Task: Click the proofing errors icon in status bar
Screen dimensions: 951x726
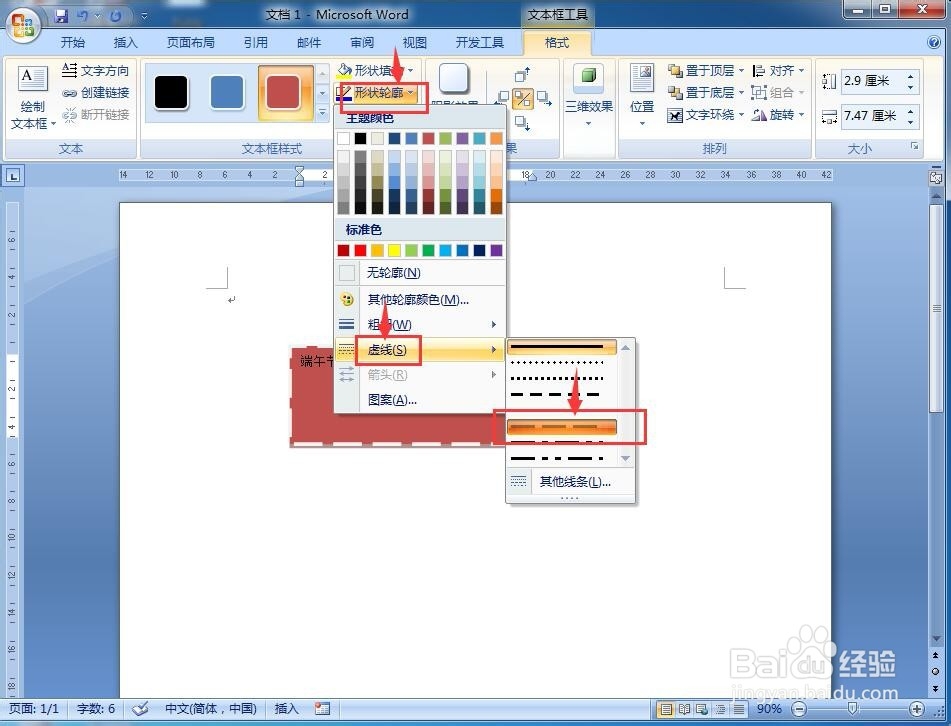Action: (x=140, y=708)
